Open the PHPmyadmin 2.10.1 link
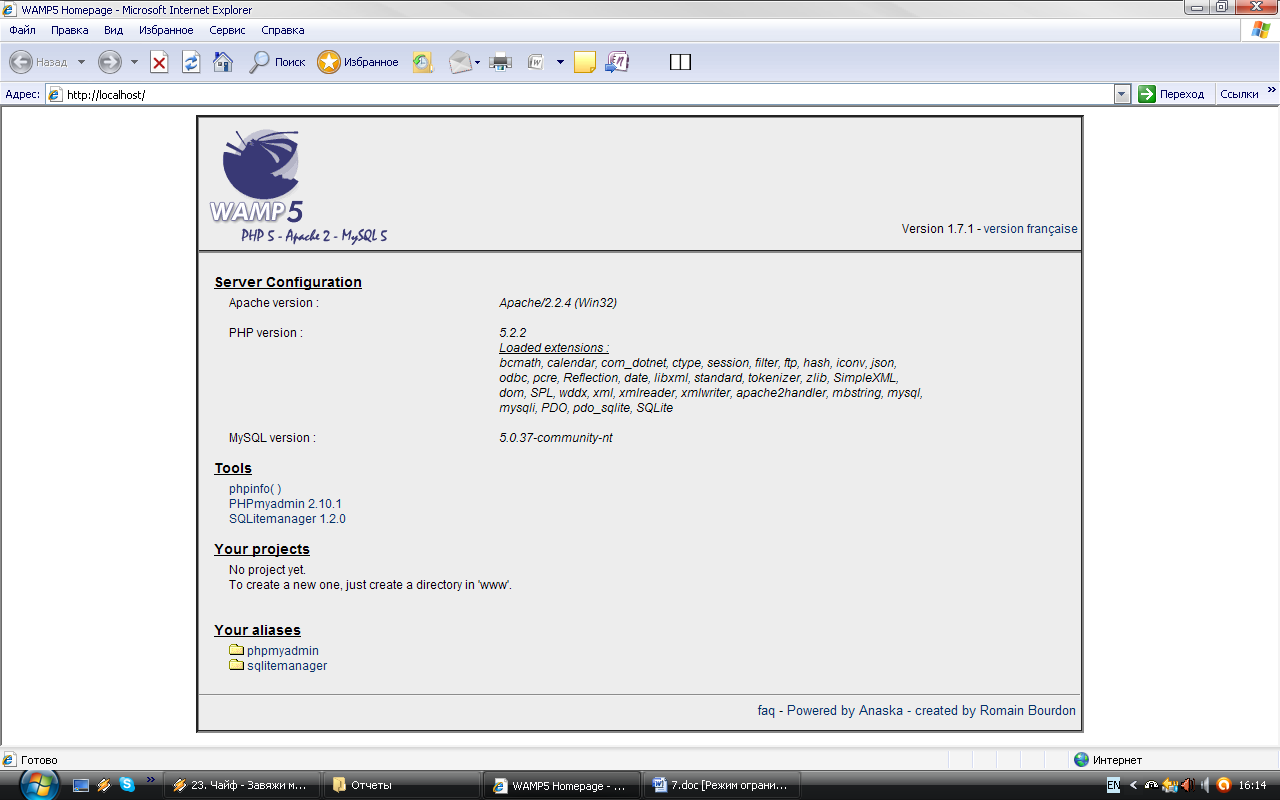The image size is (1280, 800). click(285, 504)
